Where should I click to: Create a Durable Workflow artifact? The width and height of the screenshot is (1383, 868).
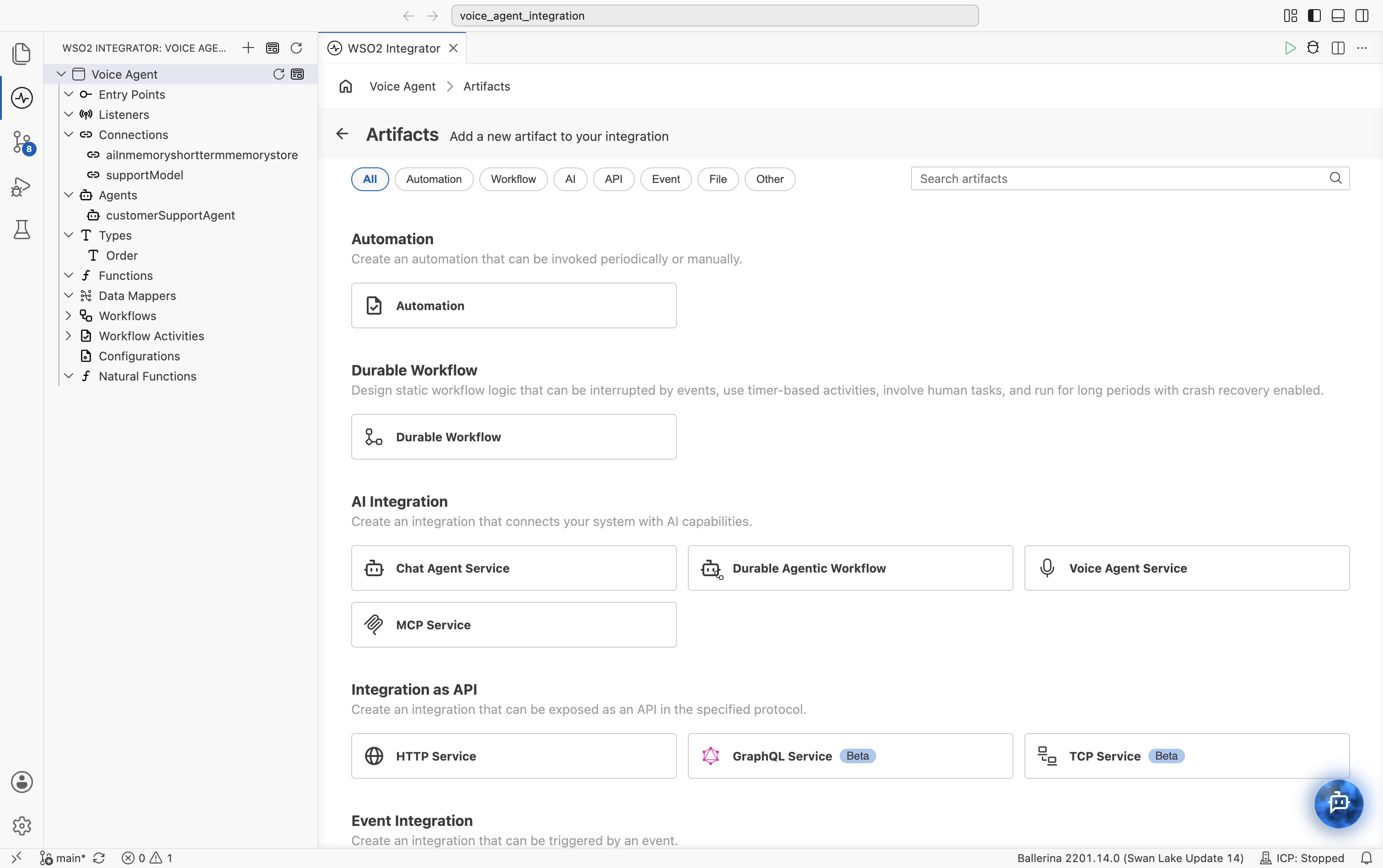[514, 437]
